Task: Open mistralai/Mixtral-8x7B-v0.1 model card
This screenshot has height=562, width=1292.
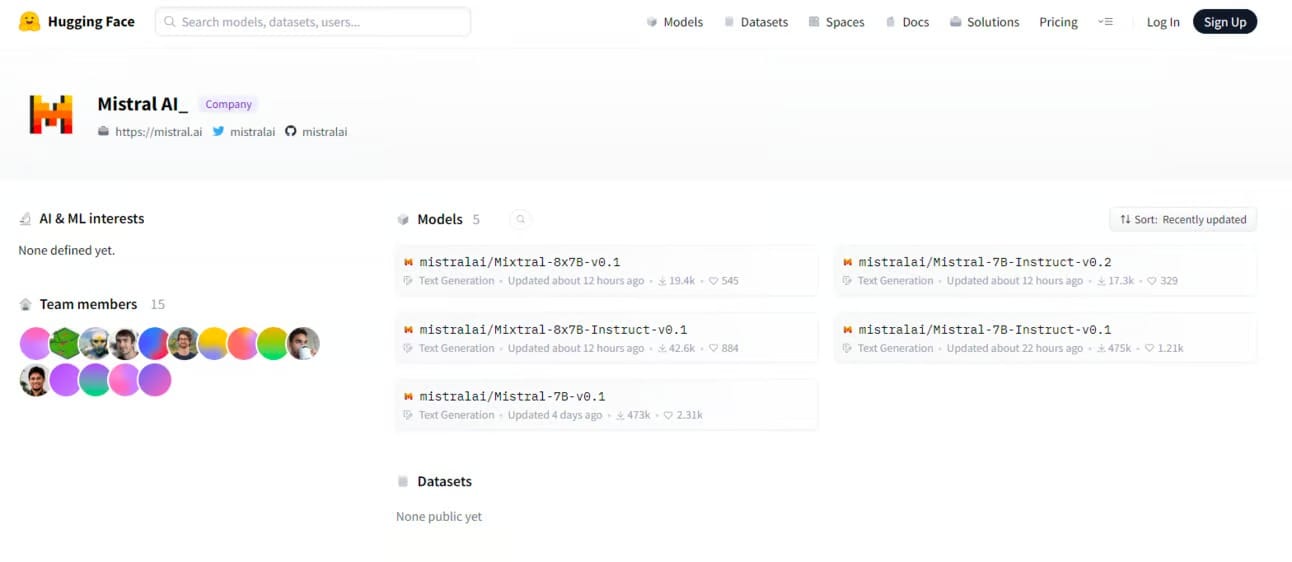Action: pyautogui.click(x=607, y=270)
